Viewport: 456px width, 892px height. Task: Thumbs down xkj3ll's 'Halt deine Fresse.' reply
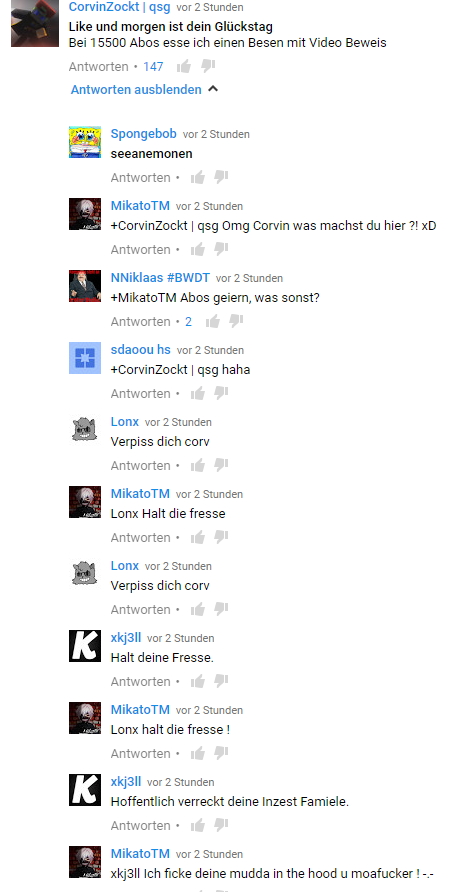[221, 681]
